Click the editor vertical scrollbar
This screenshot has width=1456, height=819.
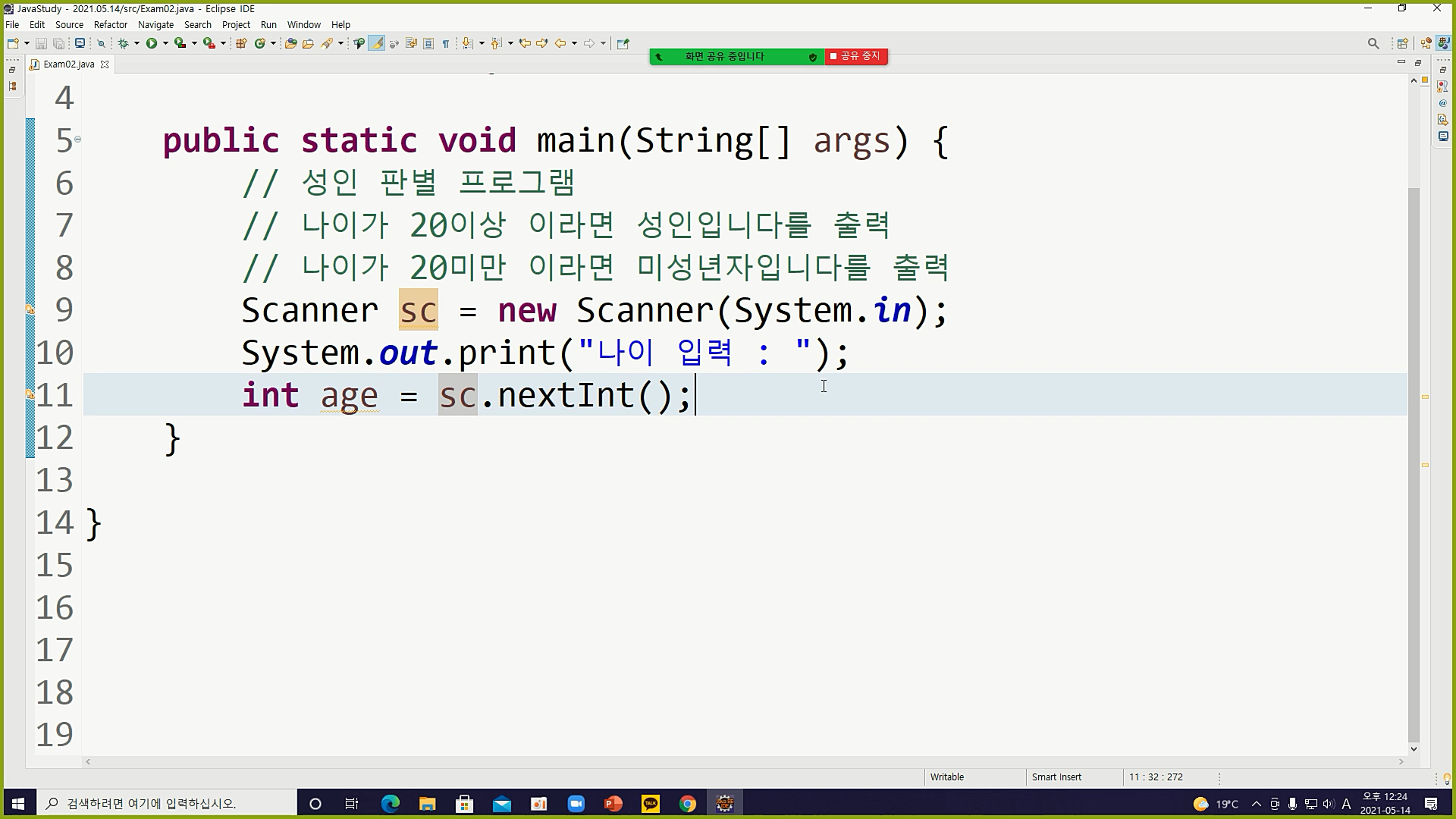pos(1413,455)
